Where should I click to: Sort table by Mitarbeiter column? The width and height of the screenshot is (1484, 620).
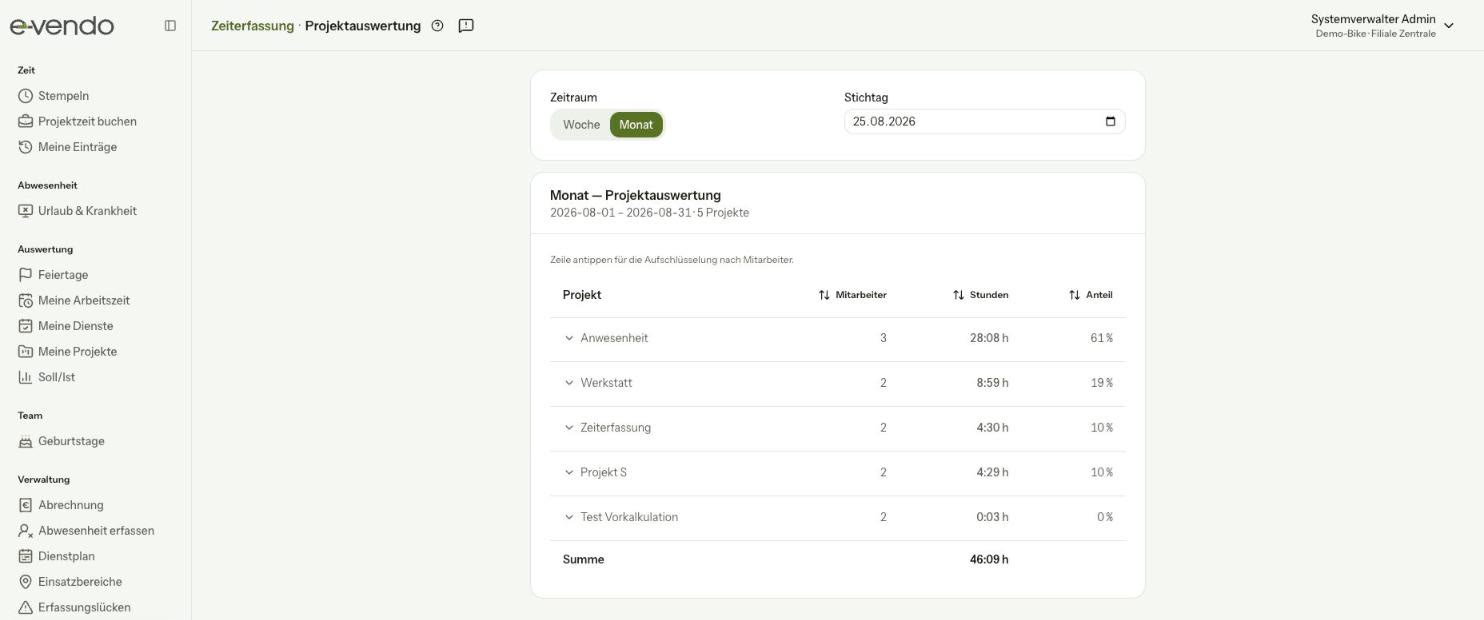[x=853, y=295]
